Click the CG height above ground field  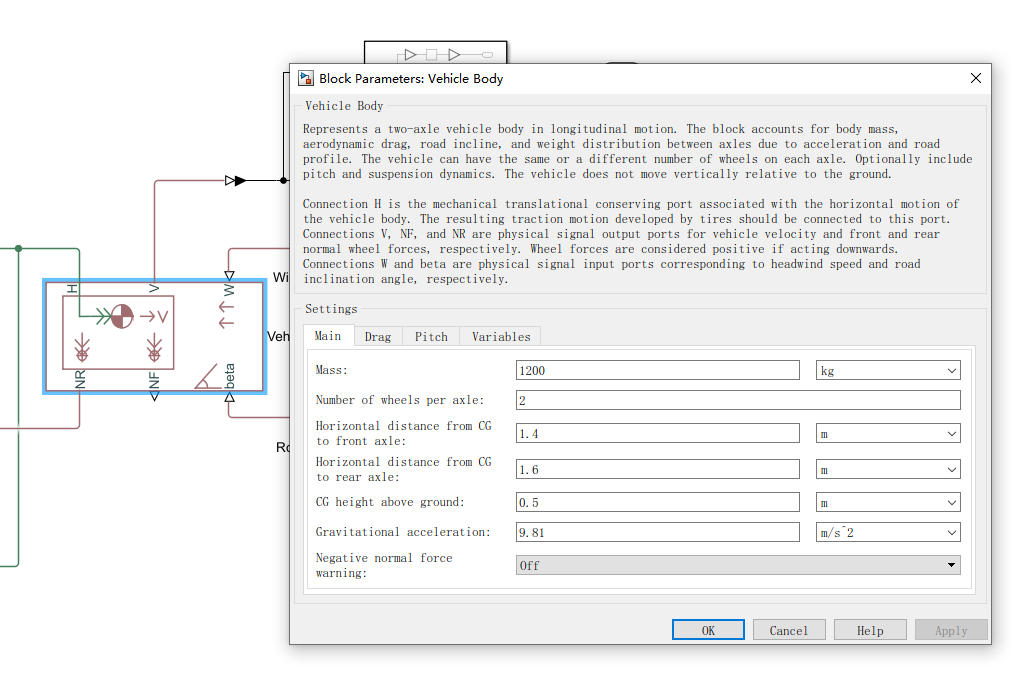pyautogui.click(x=658, y=502)
